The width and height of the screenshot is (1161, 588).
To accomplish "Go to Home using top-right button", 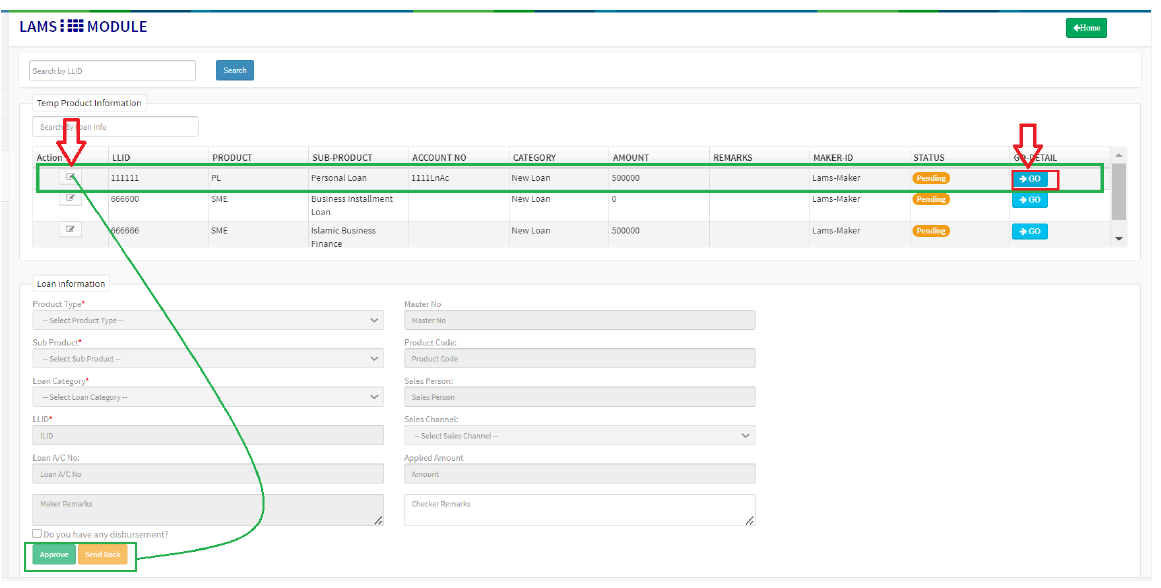I will [1086, 28].
